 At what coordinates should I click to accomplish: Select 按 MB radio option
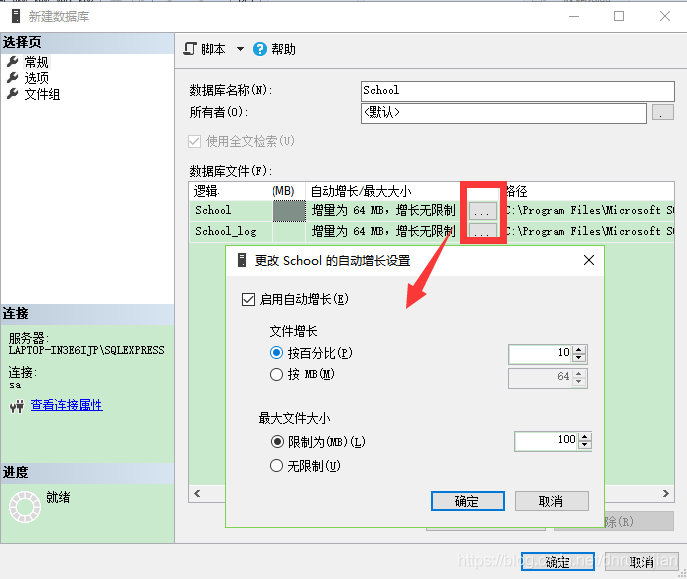pos(277,375)
